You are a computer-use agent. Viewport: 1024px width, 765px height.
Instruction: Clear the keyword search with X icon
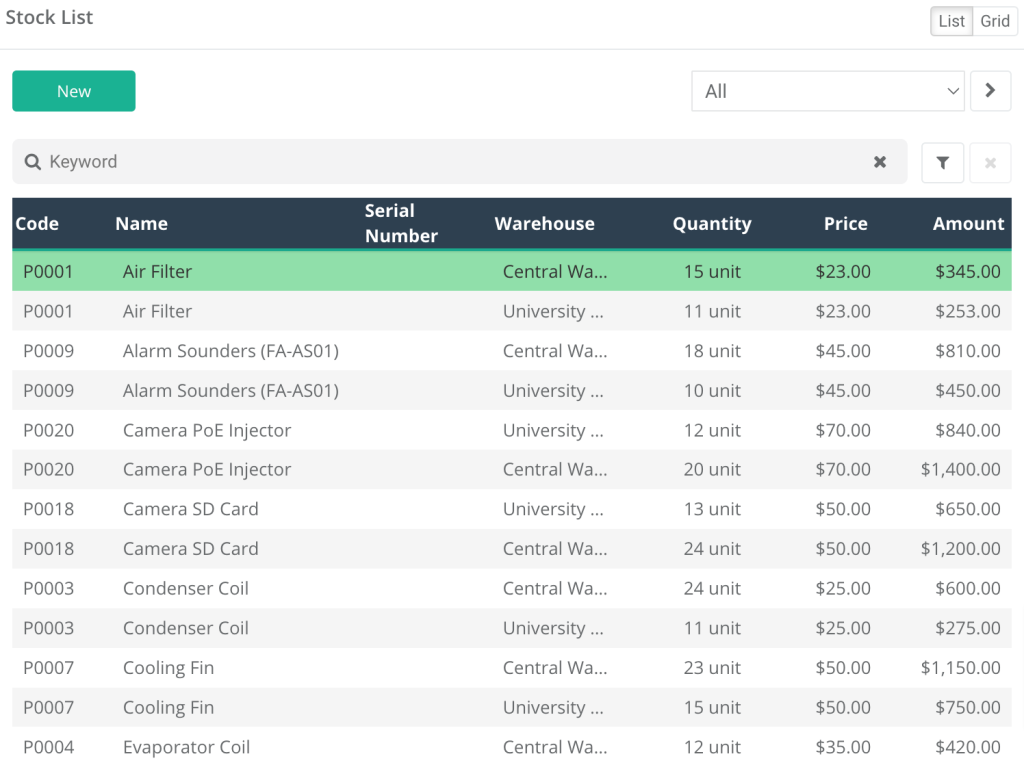pos(880,162)
